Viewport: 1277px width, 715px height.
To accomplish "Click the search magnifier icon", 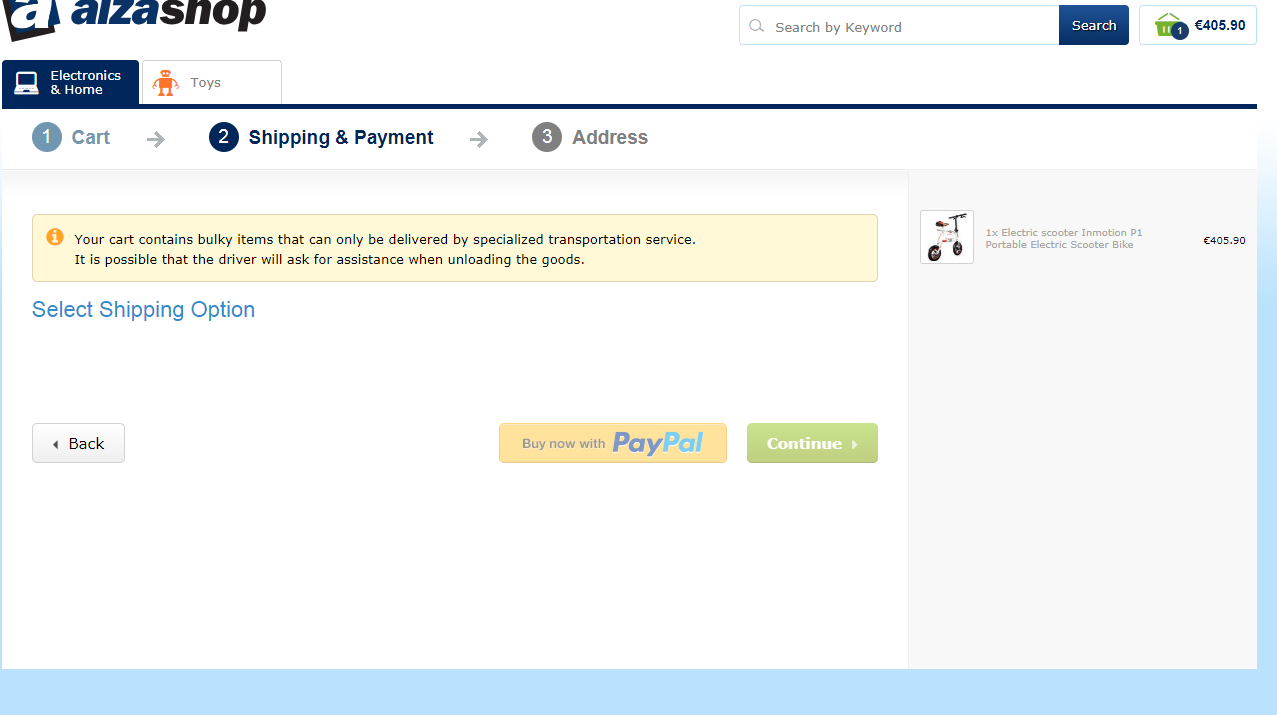I will click(x=757, y=26).
